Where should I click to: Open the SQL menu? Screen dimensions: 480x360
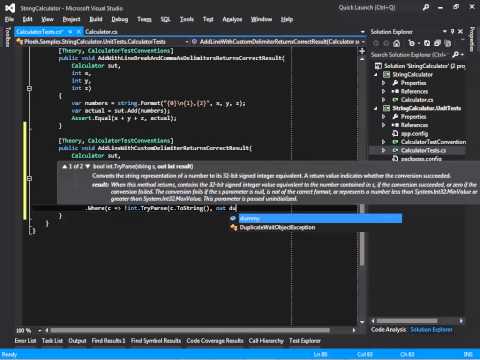pos(165,19)
